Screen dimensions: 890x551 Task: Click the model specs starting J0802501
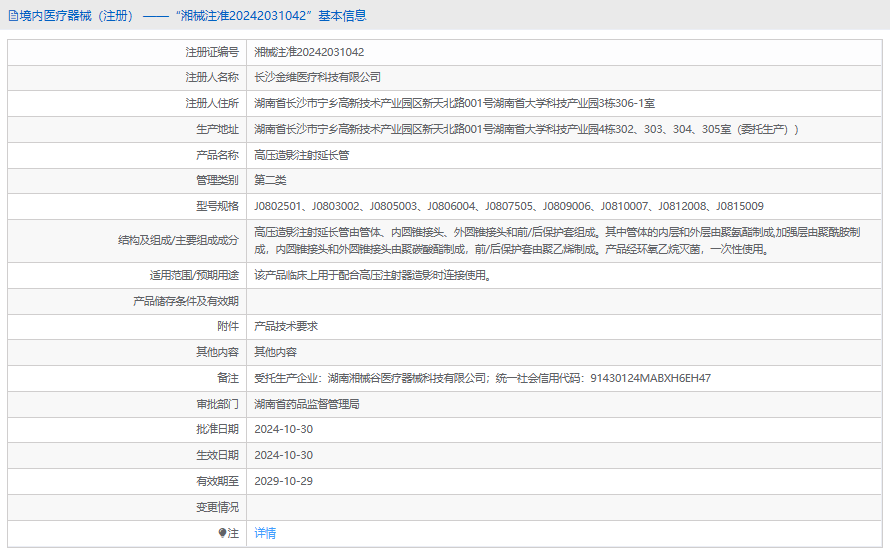pos(509,206)
